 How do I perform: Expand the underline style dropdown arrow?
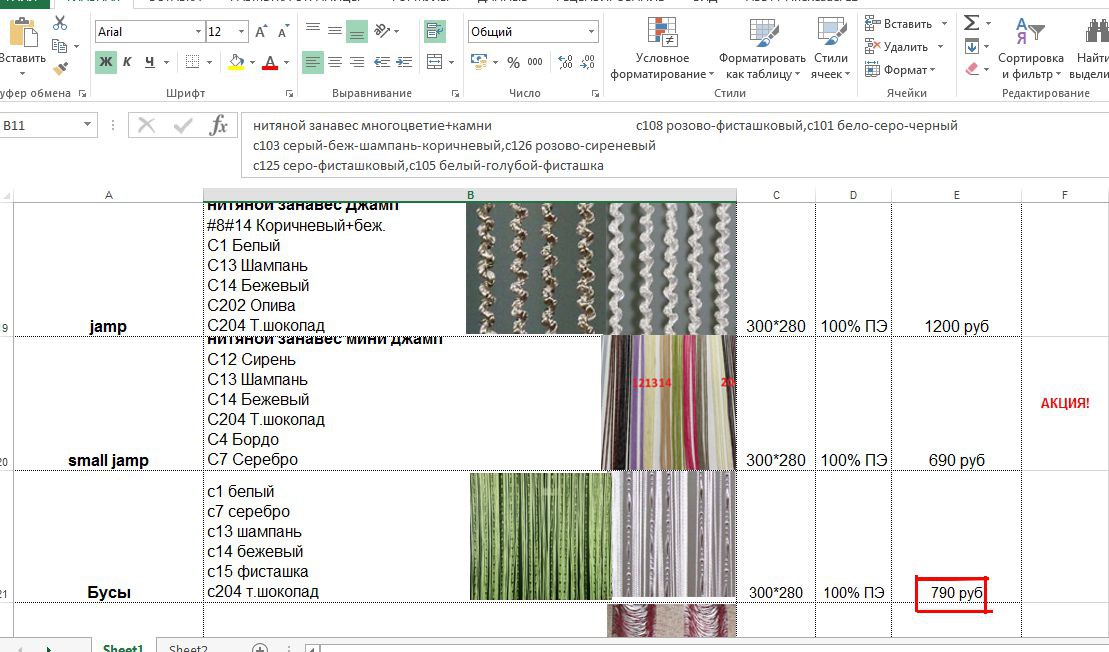(166, 62)
